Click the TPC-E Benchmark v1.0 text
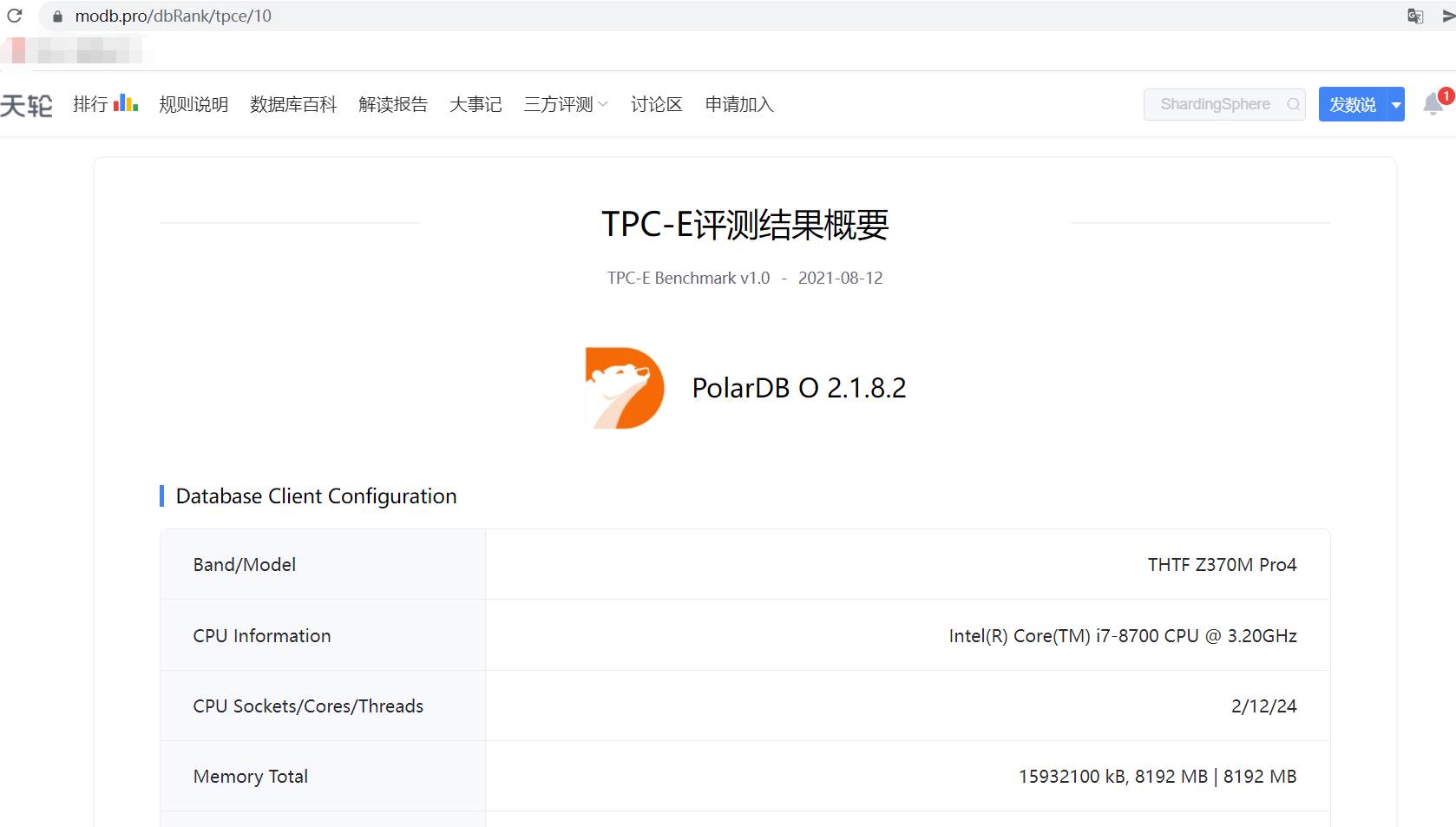Image resolution: width=1456 pixels, height=827 pixels. click(689, 278)
